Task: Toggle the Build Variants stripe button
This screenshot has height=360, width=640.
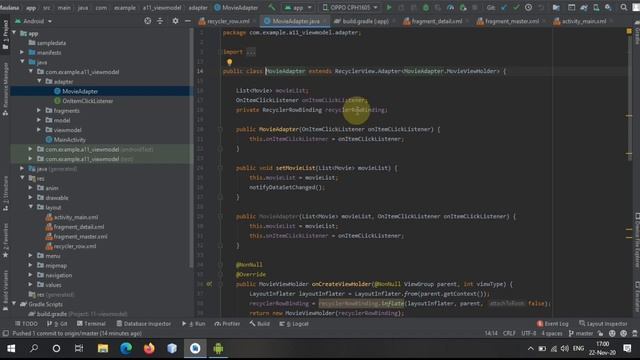Action: click(5, 291)
